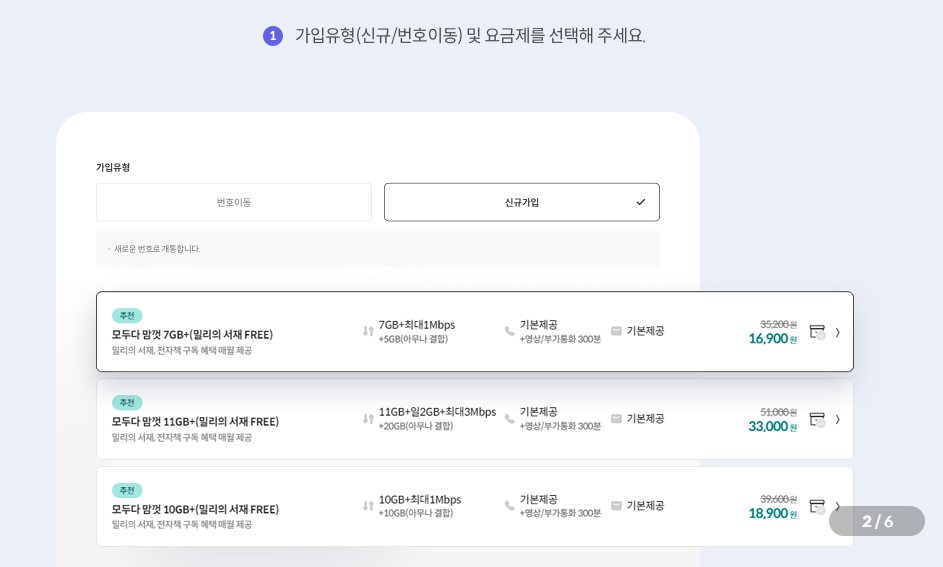This screenshot has height=567, width=943.
Task: Open the 모두다 맘껏 11GB+ plan card
Action: (x=475, y=419)
